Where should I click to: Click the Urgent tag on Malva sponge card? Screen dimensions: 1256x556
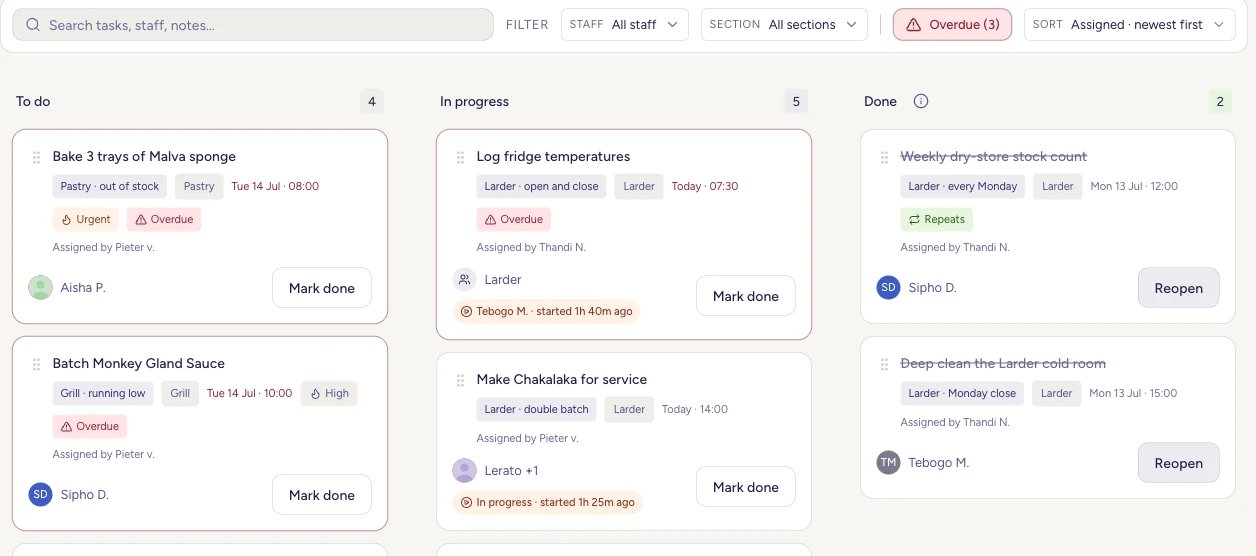pyautogui.click(x=86, y=219)
